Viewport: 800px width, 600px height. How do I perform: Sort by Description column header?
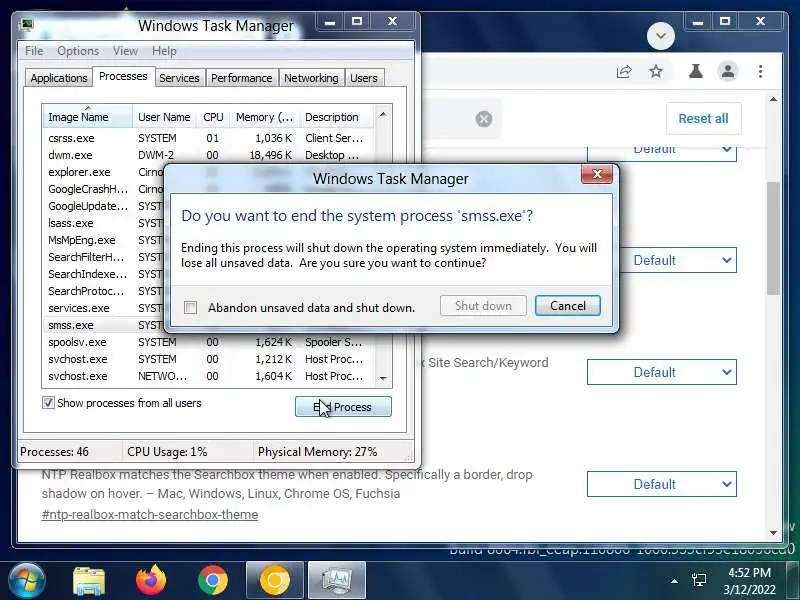coord(337,117)
